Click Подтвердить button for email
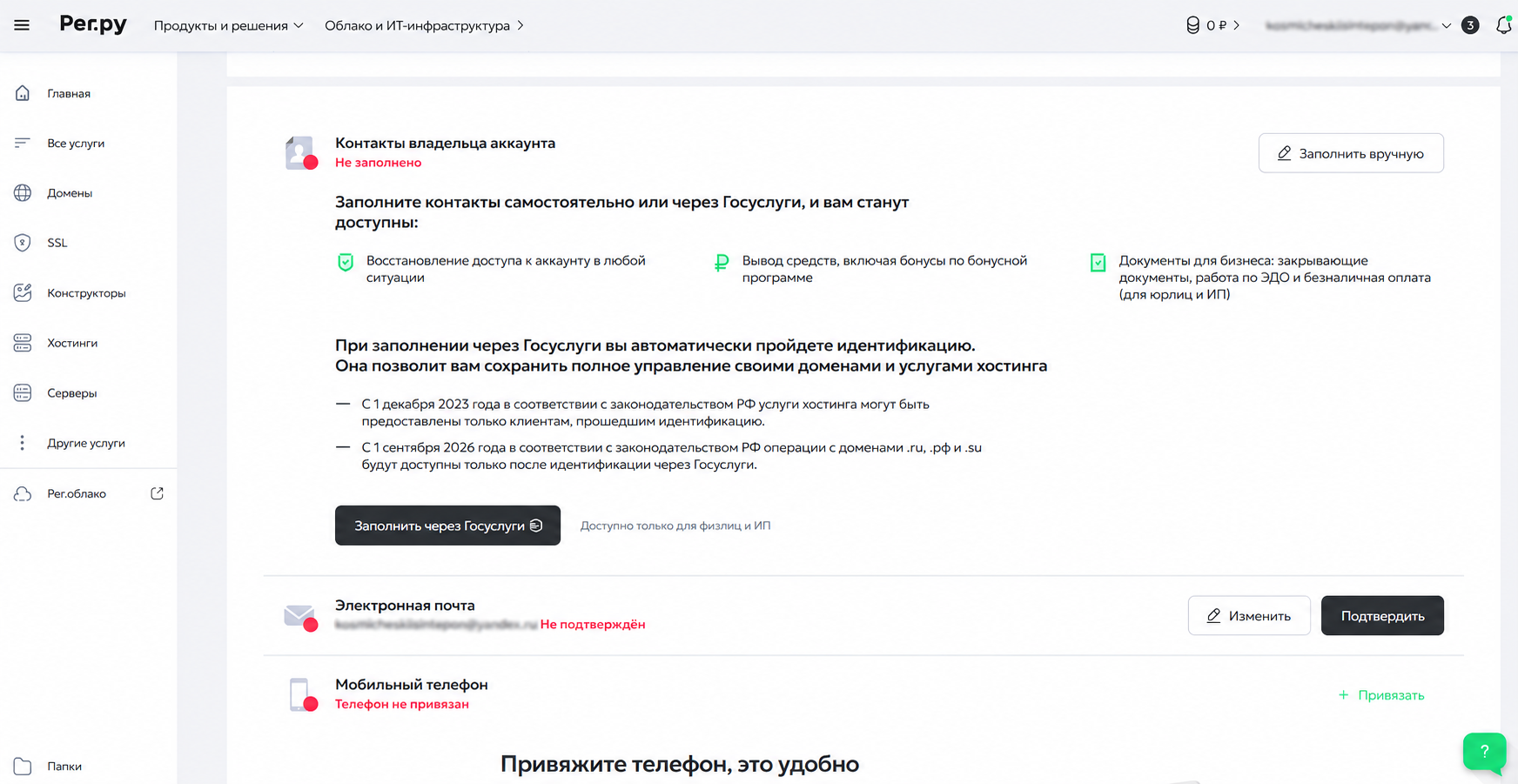 tap(1382, 616)
